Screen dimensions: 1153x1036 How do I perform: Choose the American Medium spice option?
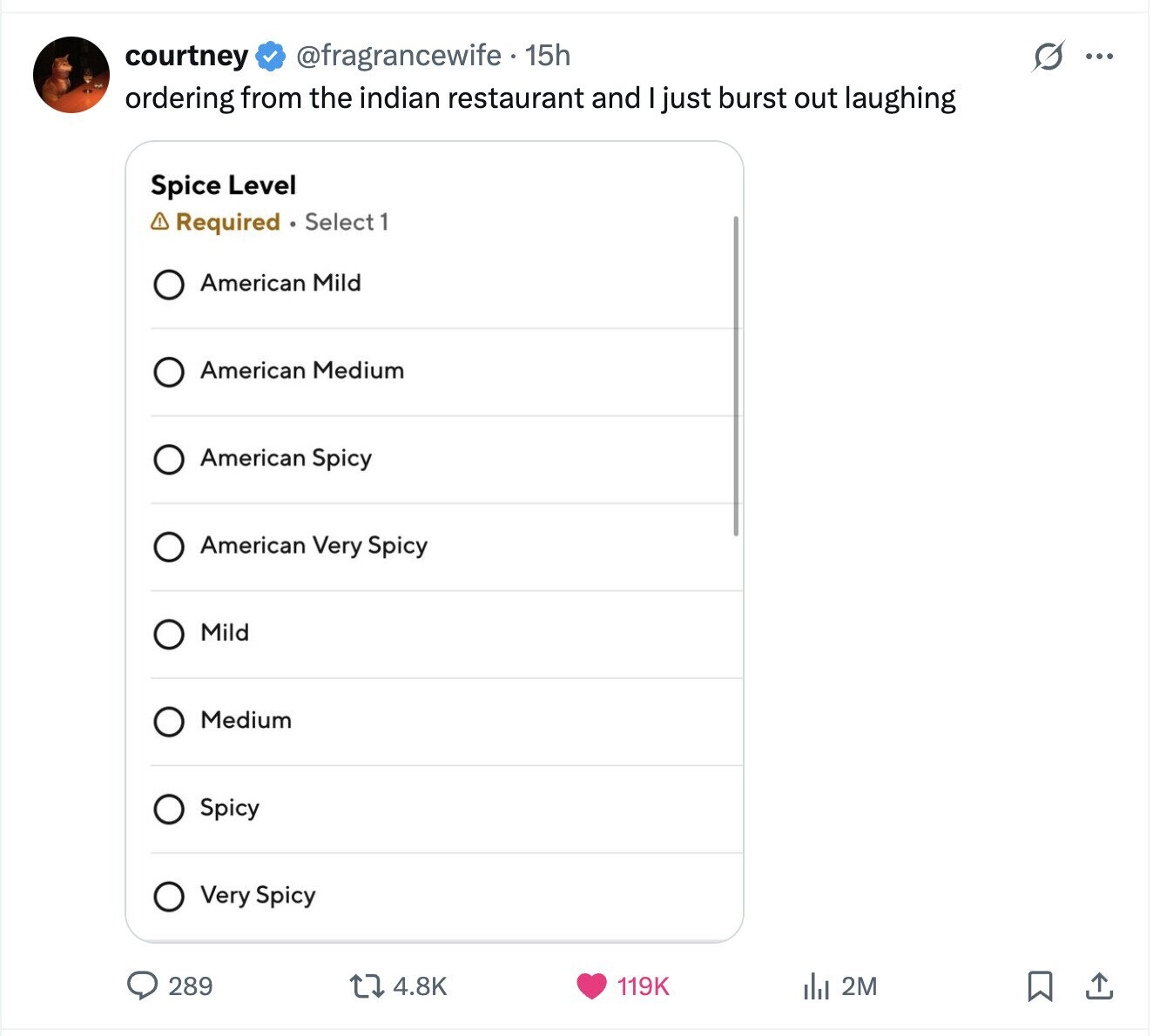click(x=169, y=372)
